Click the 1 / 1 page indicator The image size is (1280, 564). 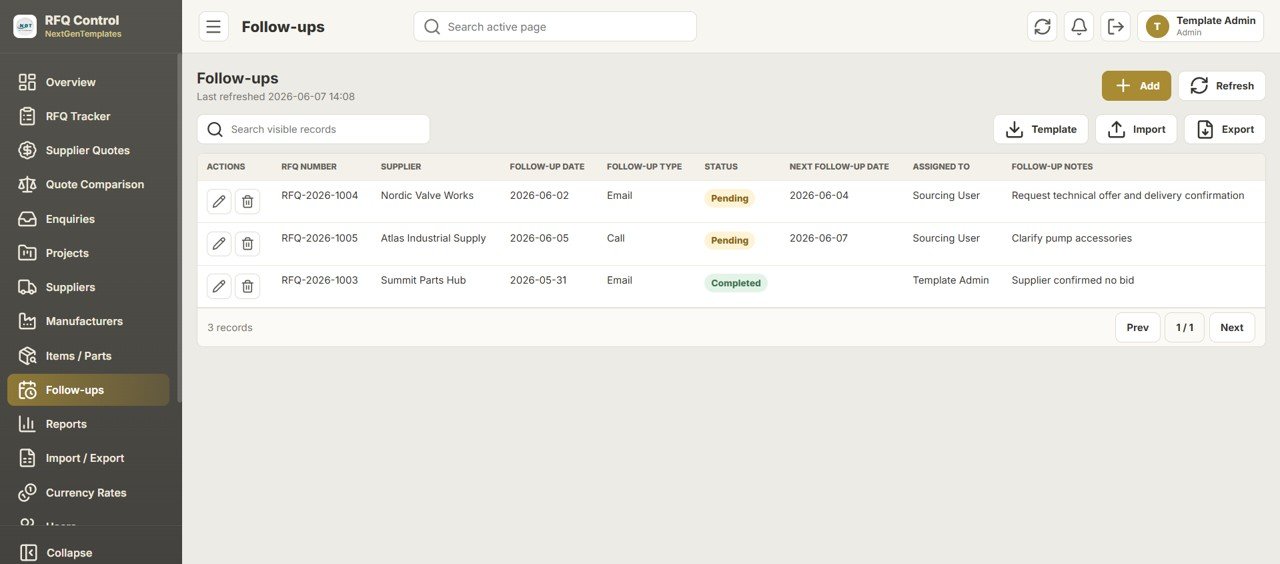tap(1185, 328)
